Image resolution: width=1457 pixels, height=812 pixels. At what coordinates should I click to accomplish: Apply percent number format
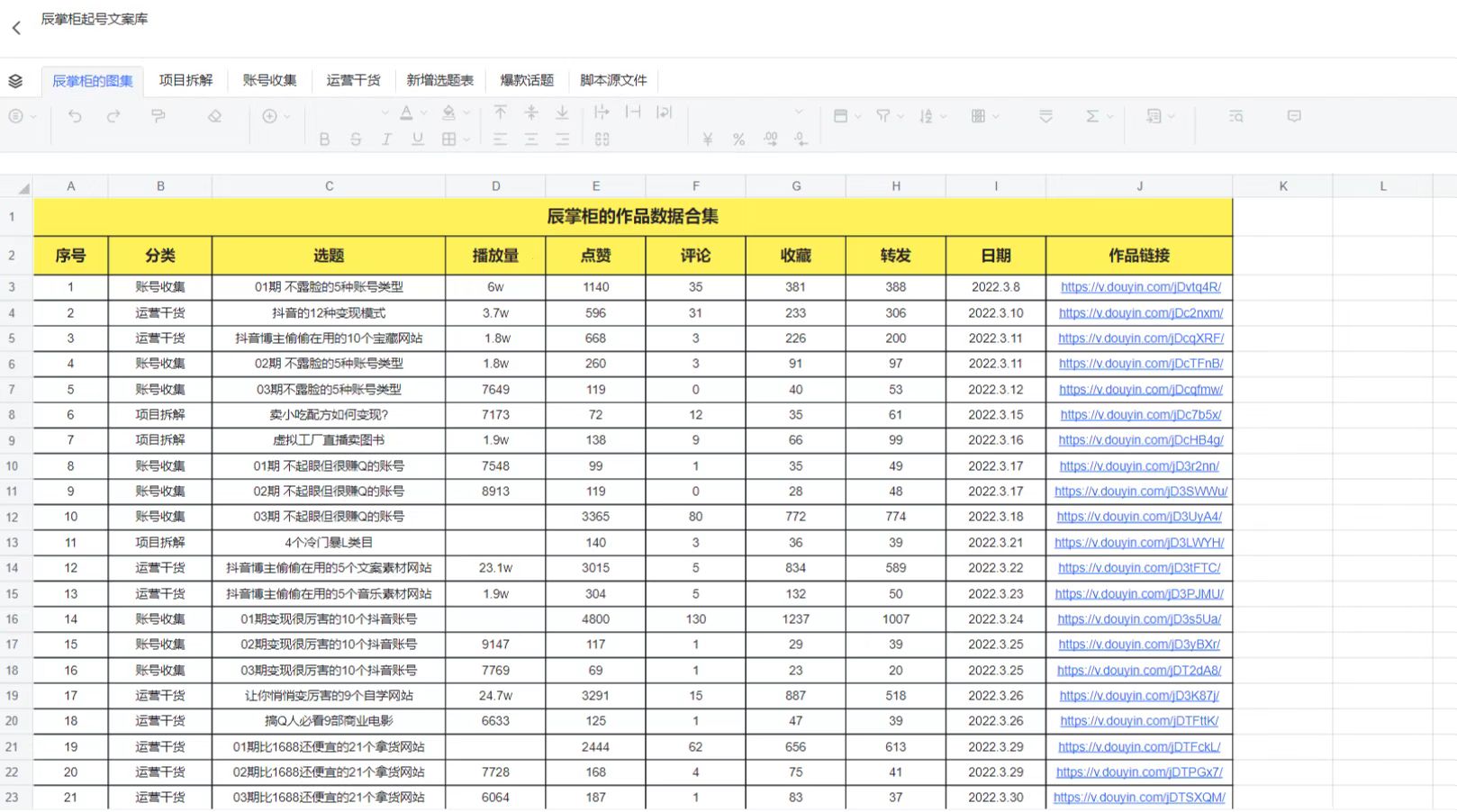click(x=738, y=140)
